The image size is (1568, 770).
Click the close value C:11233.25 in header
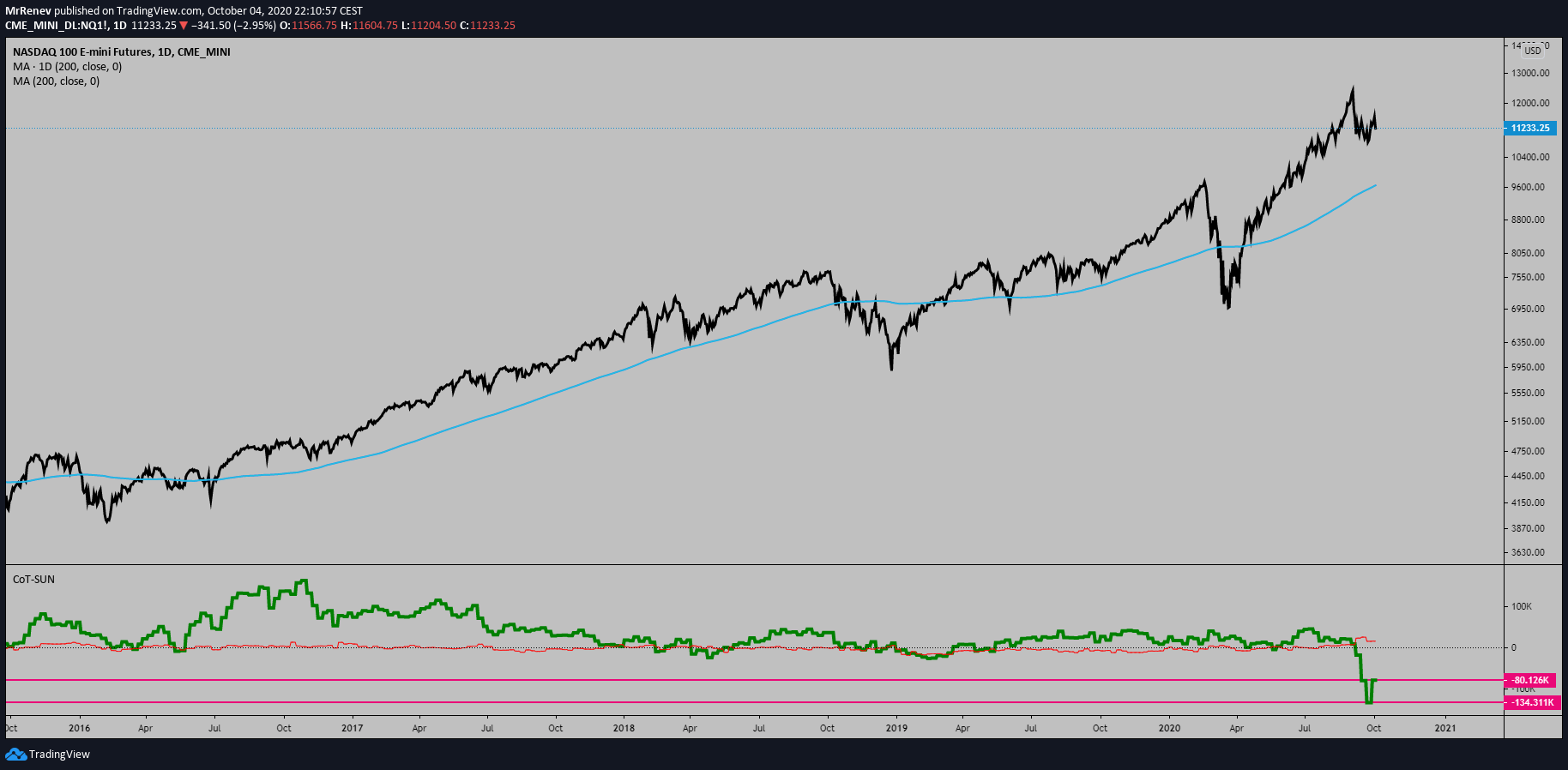[x=487, y=26]
